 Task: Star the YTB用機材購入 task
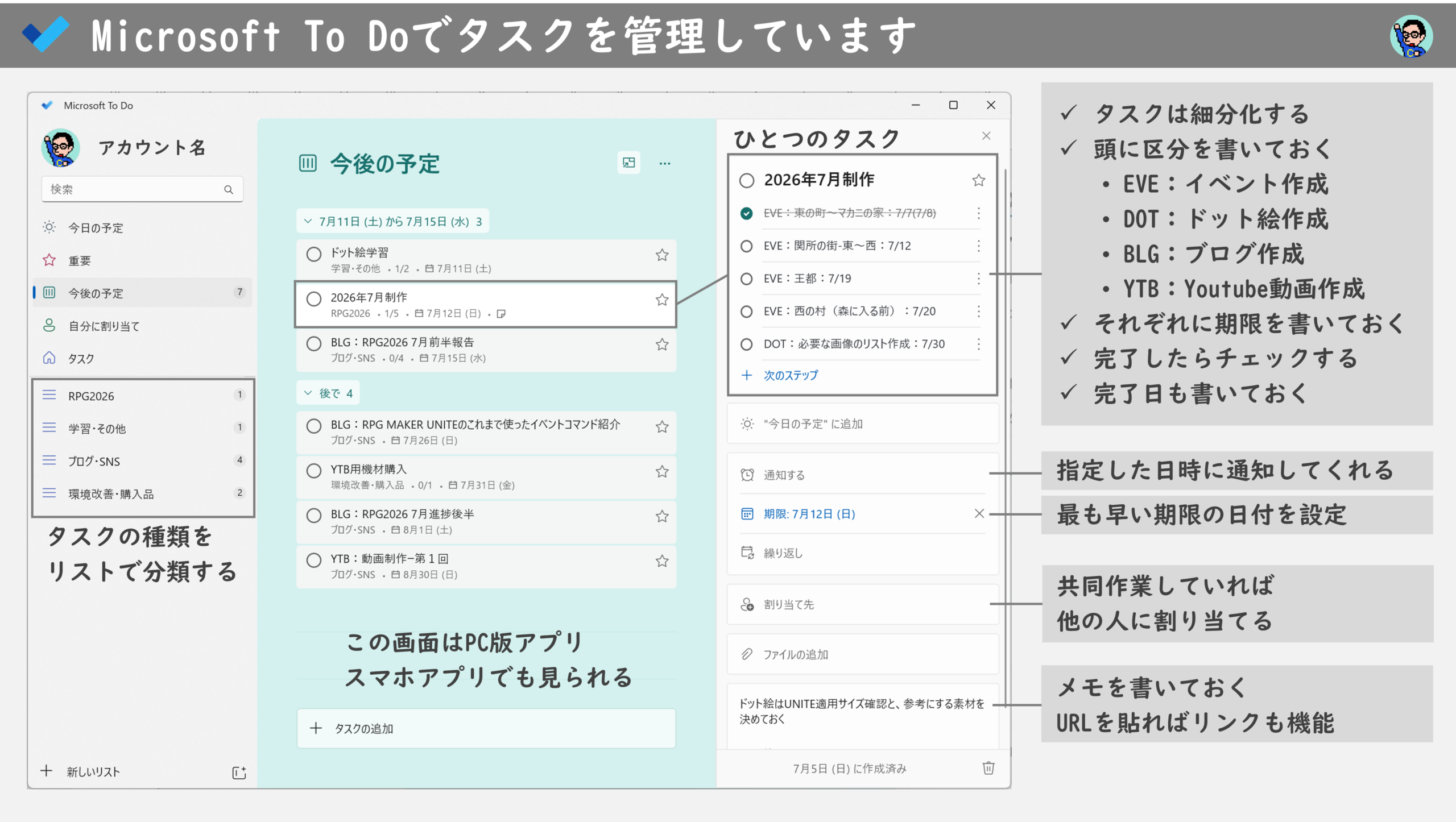[x=661, y=472]
